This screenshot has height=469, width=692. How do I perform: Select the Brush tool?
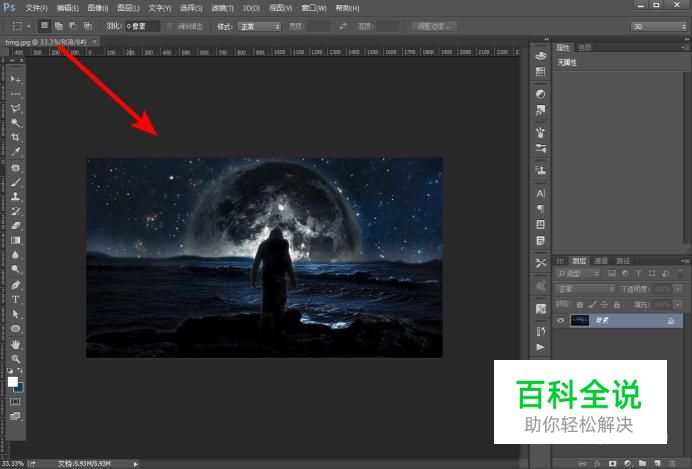click(15, 182)
